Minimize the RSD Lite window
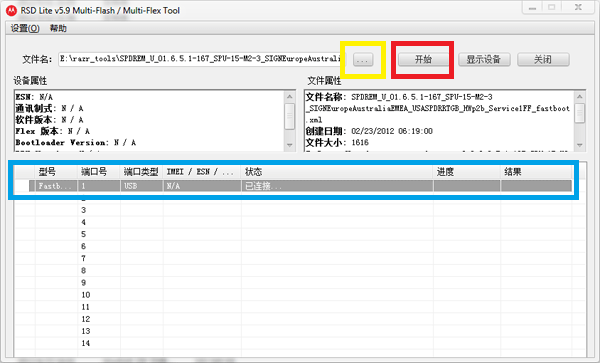Image resolution: width=600 pixels, height=363 pixels. pyautogui.click(x=532, y=8)
